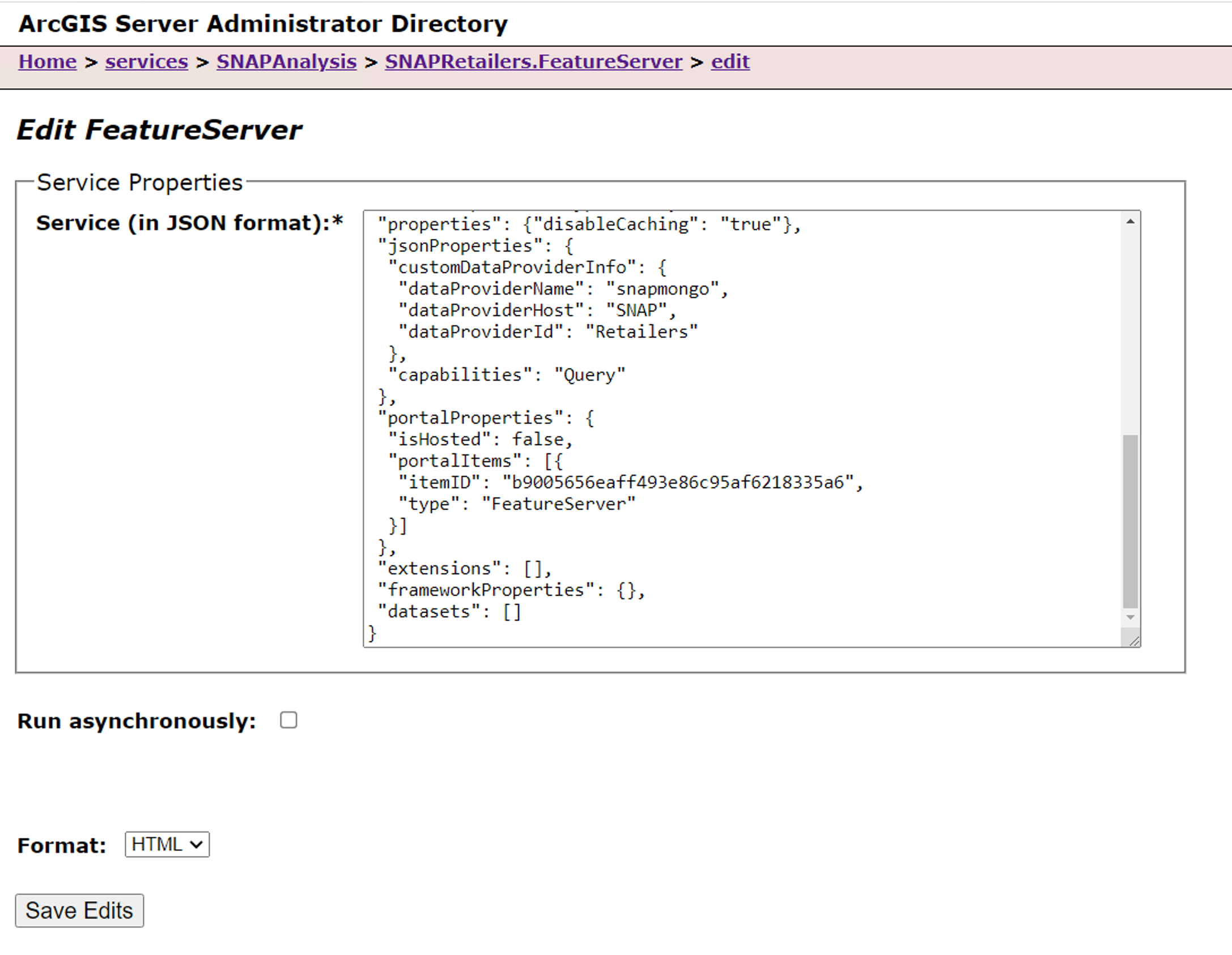Click the ArcGIS Server Administrator Directory title

point(263,24)
